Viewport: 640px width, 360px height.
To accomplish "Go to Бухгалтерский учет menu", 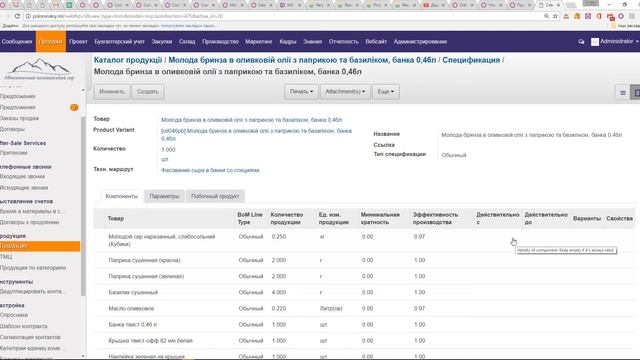I will click(x=119, y=42).
